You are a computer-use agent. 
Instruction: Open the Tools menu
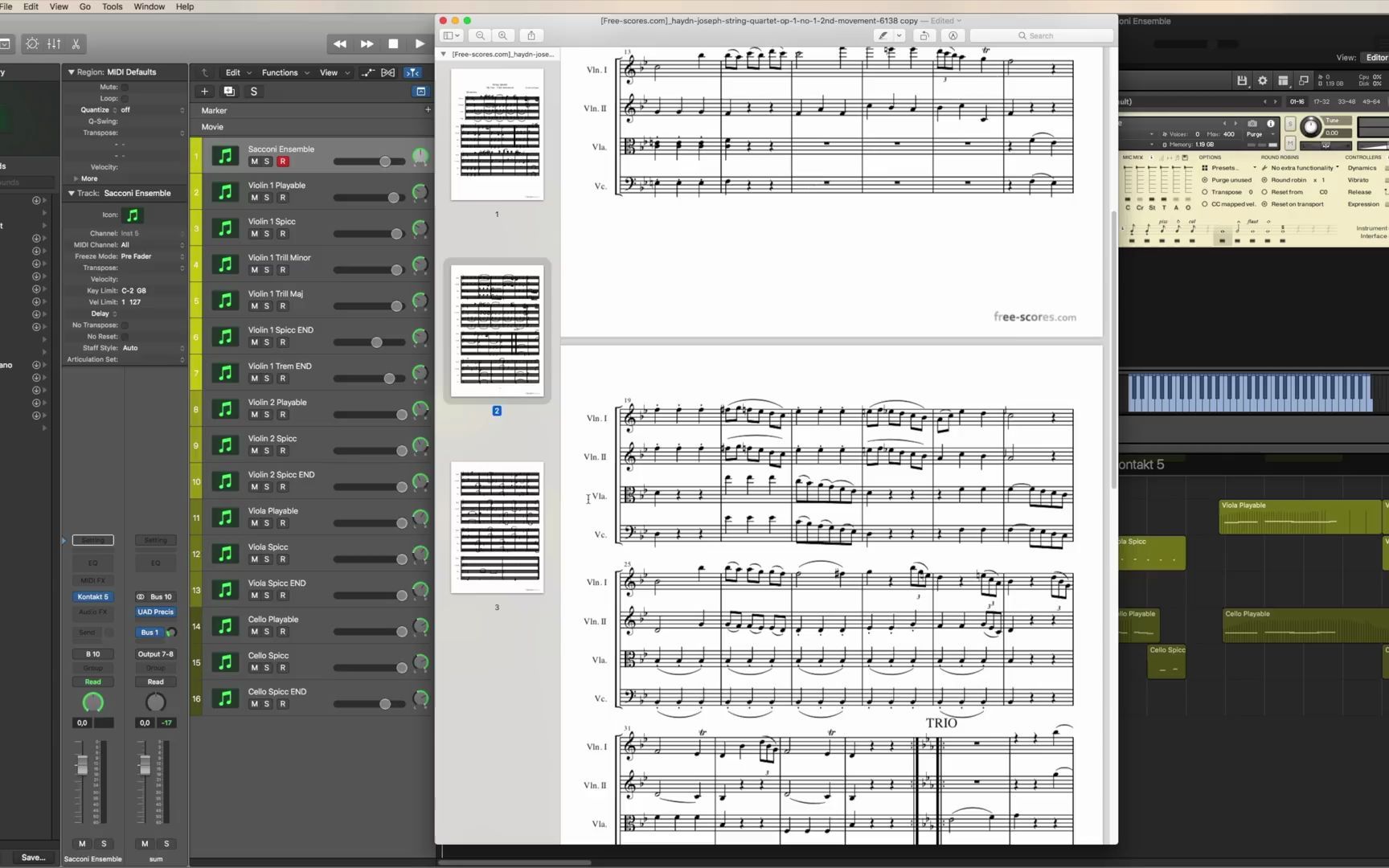click(113, 6)
